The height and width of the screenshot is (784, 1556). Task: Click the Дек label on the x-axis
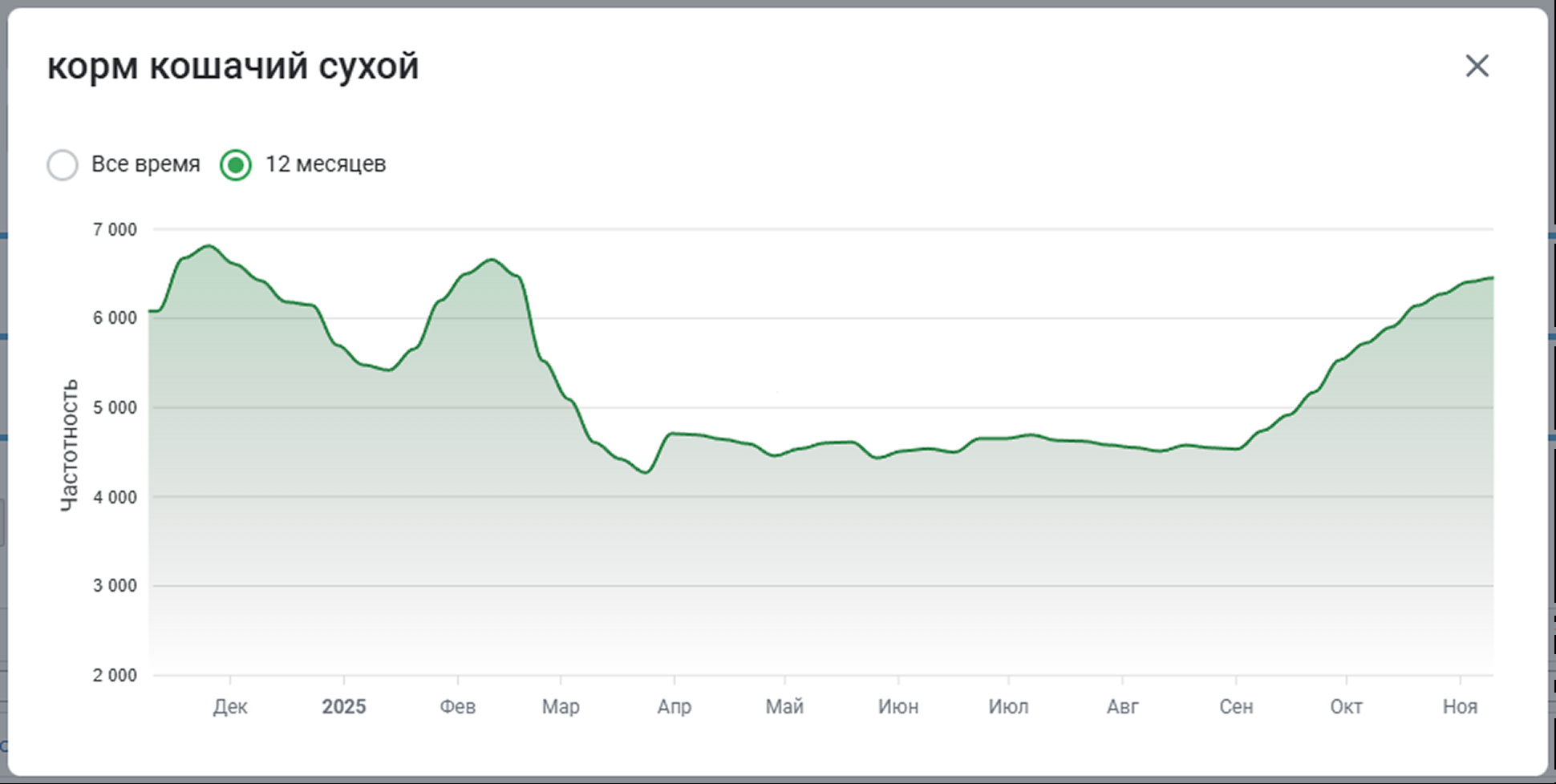[x=230, y=706]
